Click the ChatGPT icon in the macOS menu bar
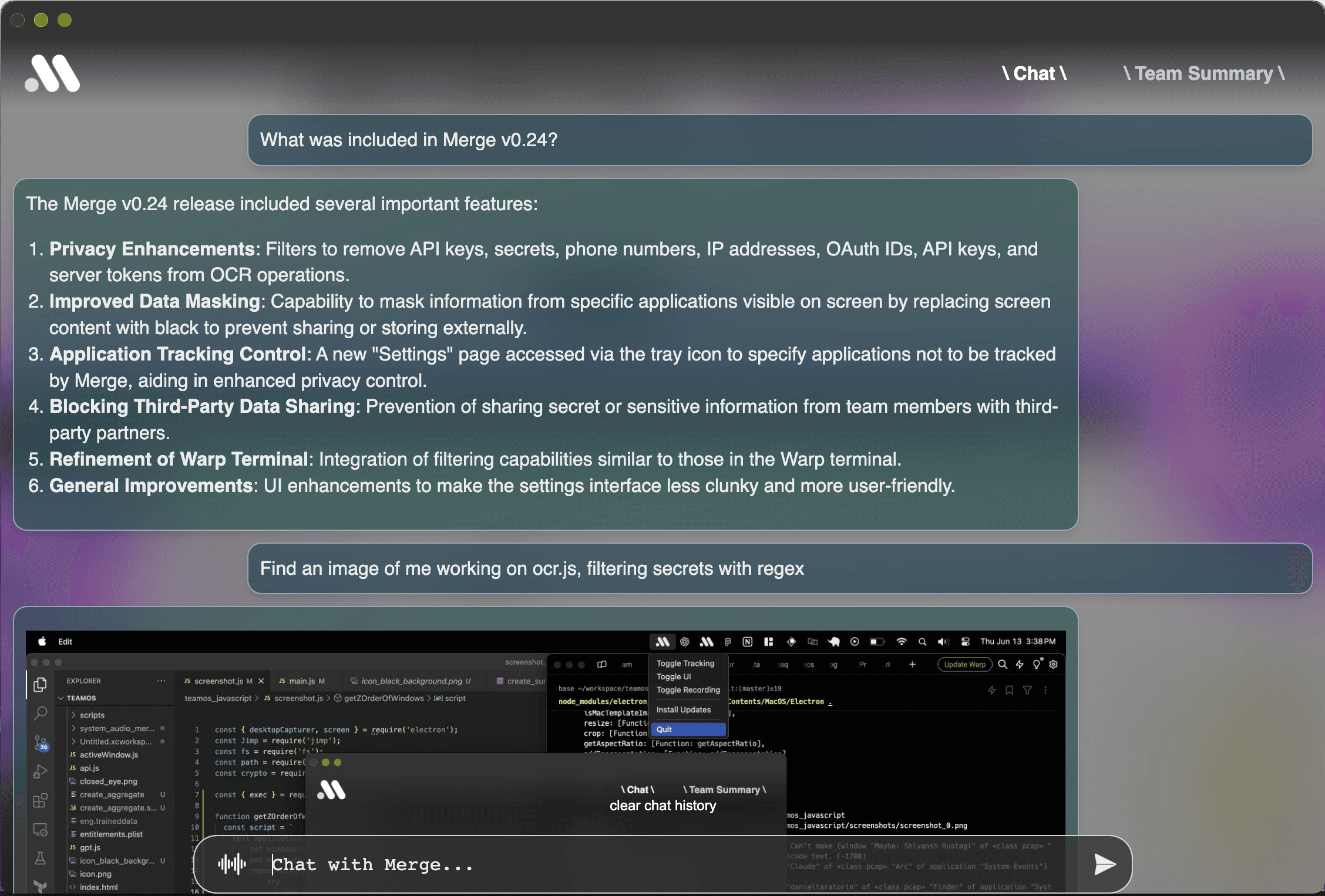This screenshot has width=1325, height=896. [x=685, y=642]
